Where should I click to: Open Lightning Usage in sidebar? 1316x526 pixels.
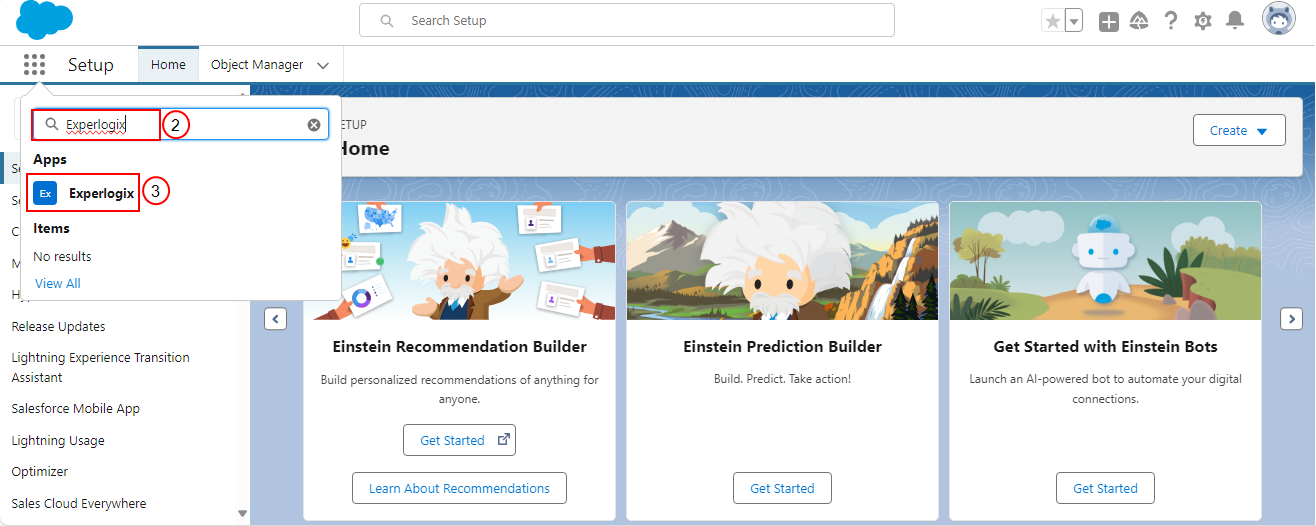[x=58, y=440]
